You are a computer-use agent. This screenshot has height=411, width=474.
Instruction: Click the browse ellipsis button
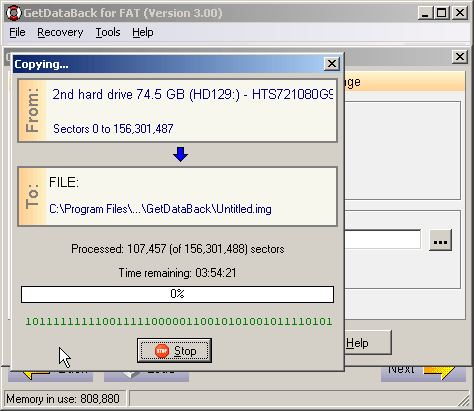(440, 240)
